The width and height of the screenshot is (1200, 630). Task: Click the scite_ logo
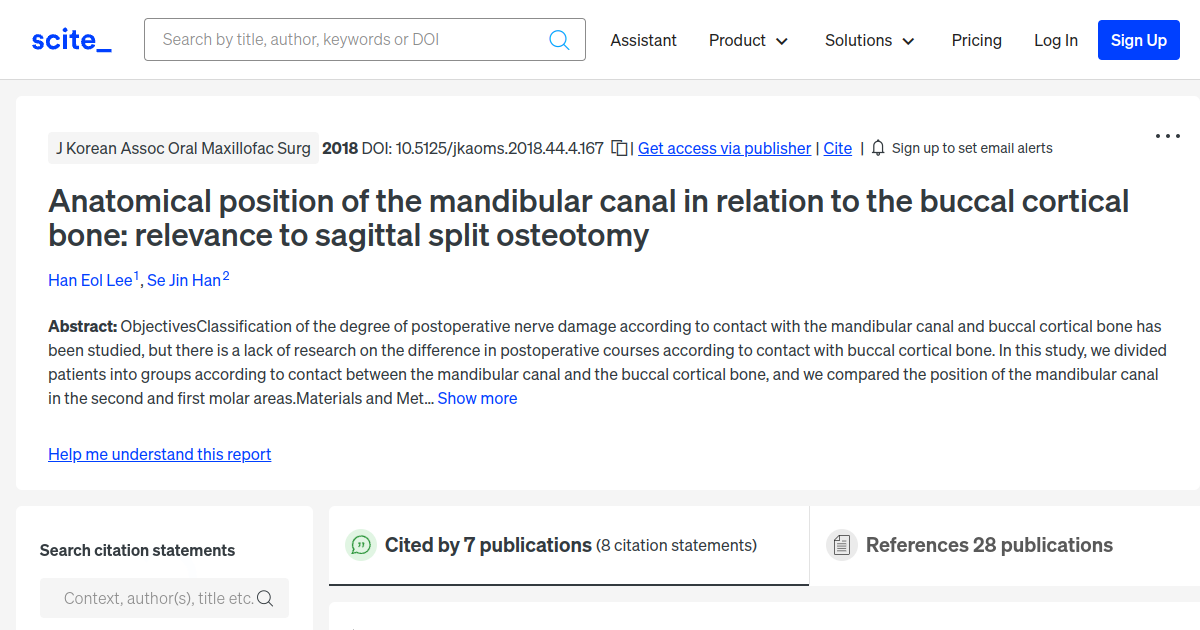click(x=70, y=39)
